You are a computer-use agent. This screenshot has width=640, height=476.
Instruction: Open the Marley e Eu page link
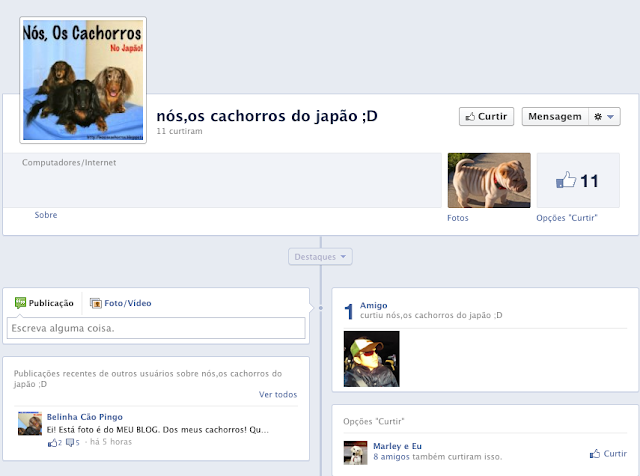[x=397, y=446]
